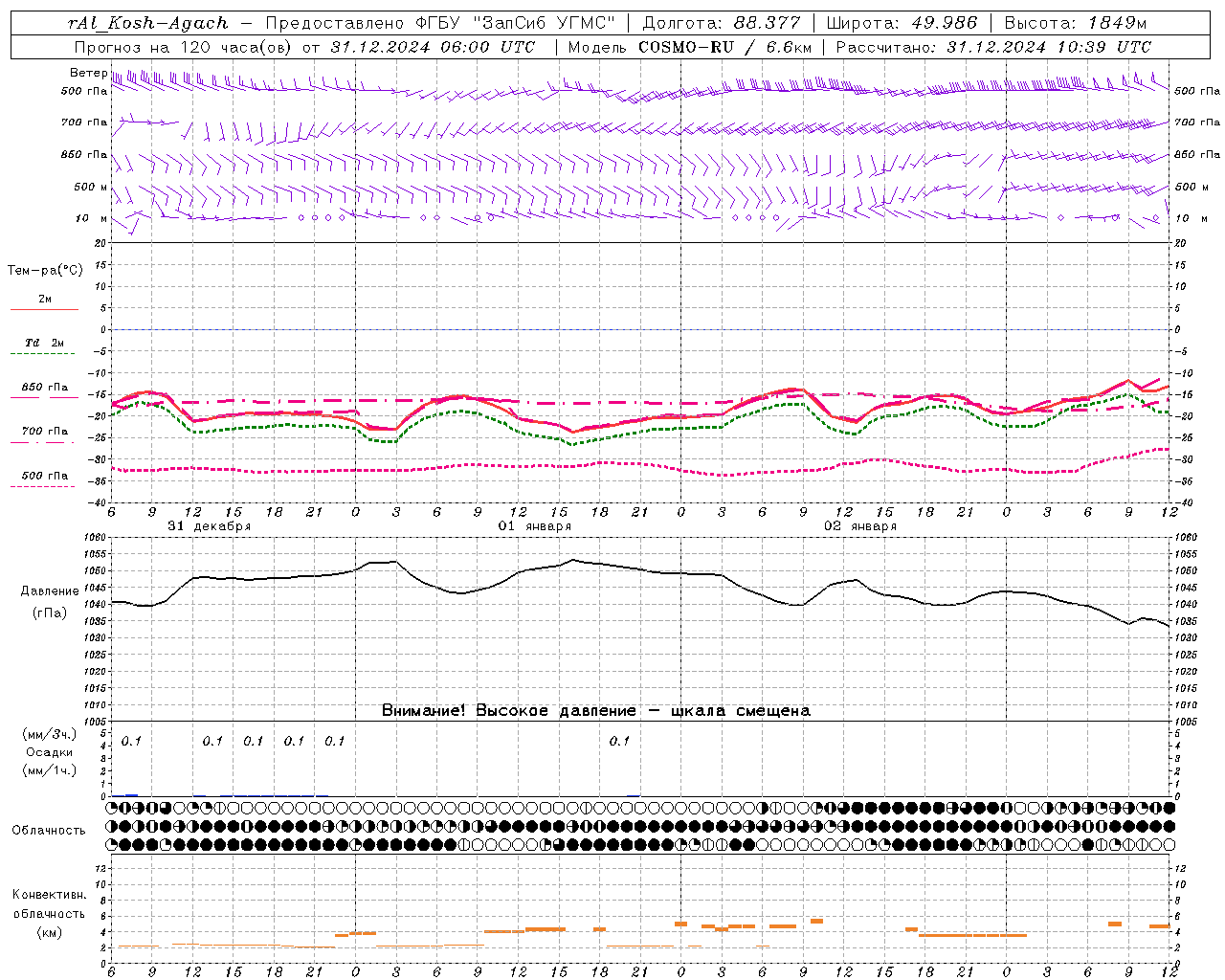Select the (мм/3ч.) precipitation unit label
The height and width of the screenshot is (980, 1225).
coord(49,734)
